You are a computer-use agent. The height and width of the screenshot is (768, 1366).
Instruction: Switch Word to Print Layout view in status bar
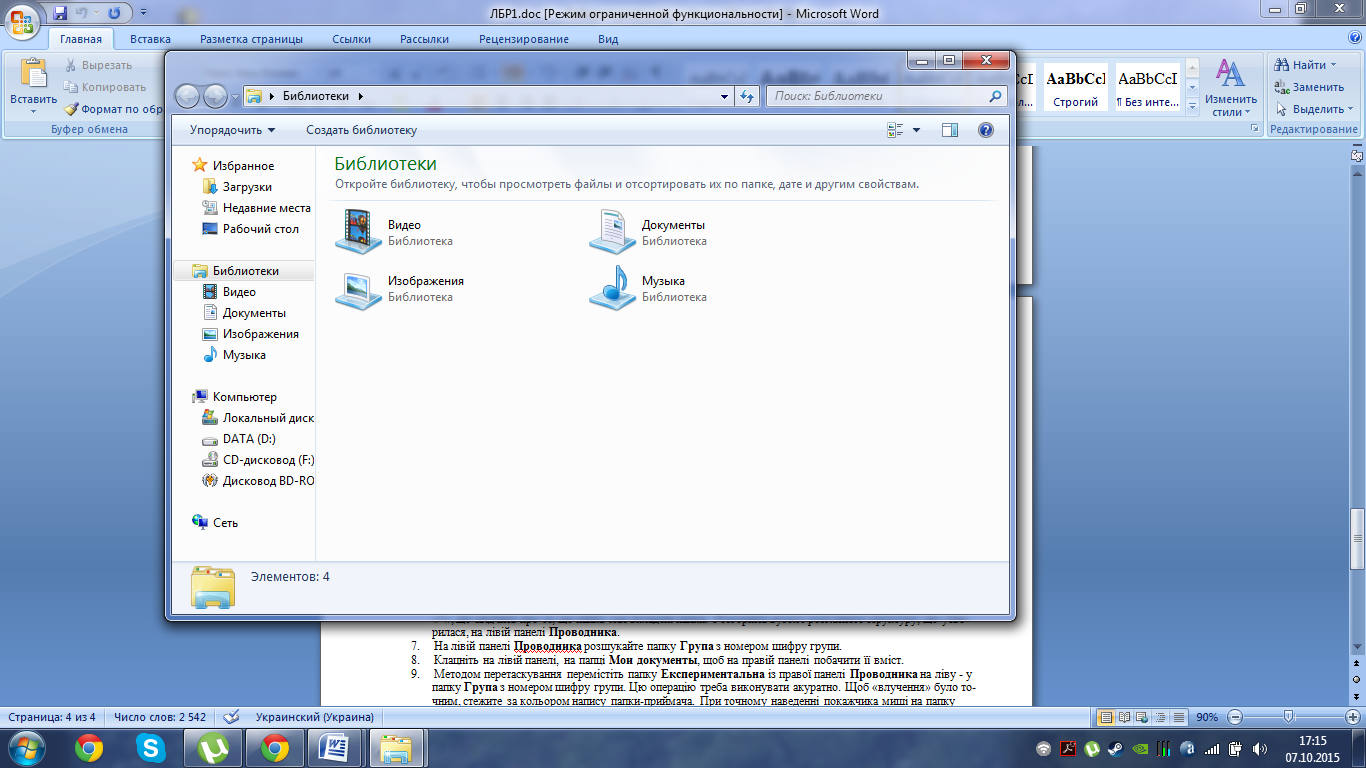pos(1105,717)
